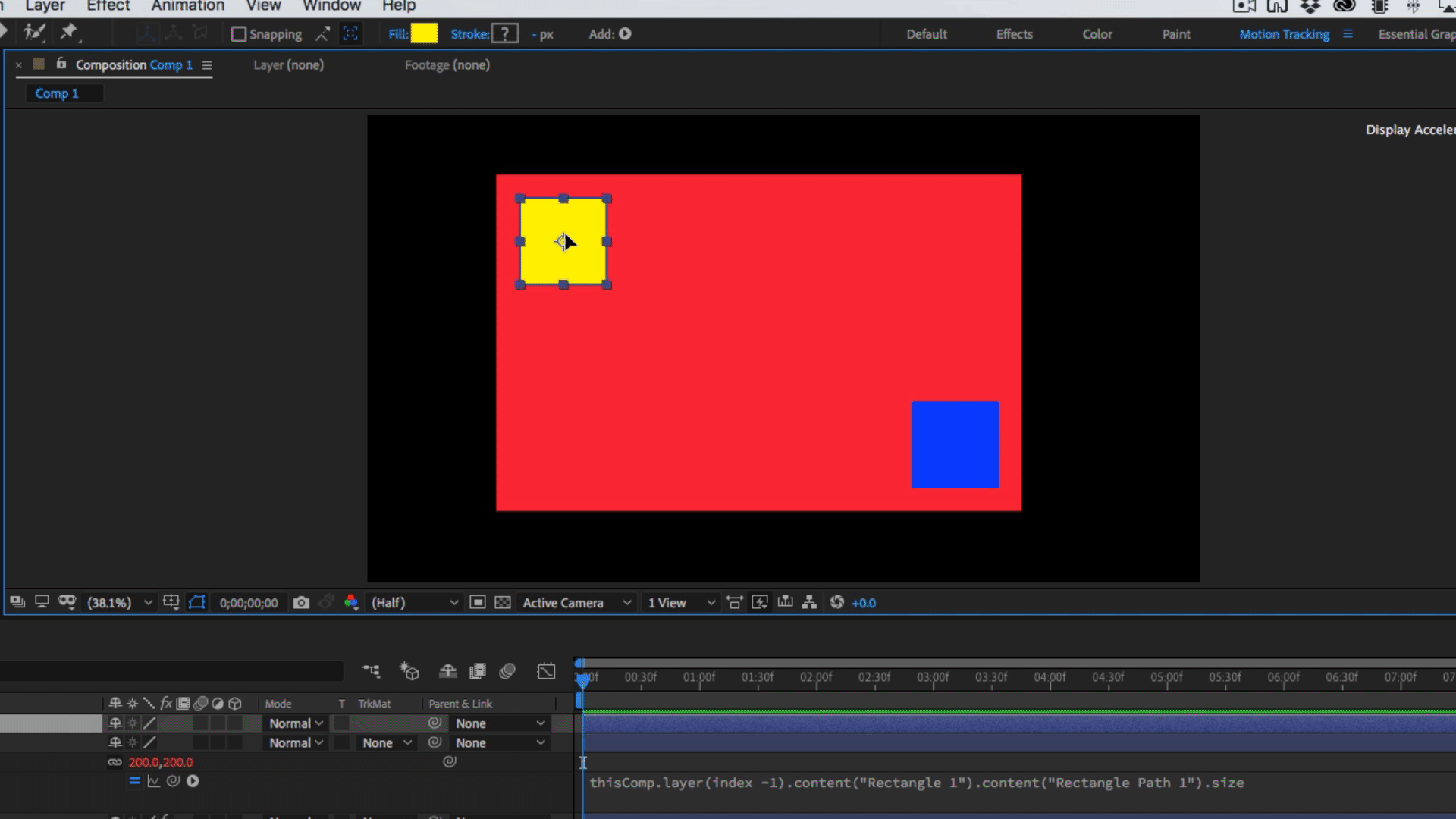Toggle transparency grid in viewer

click(502, 603)
